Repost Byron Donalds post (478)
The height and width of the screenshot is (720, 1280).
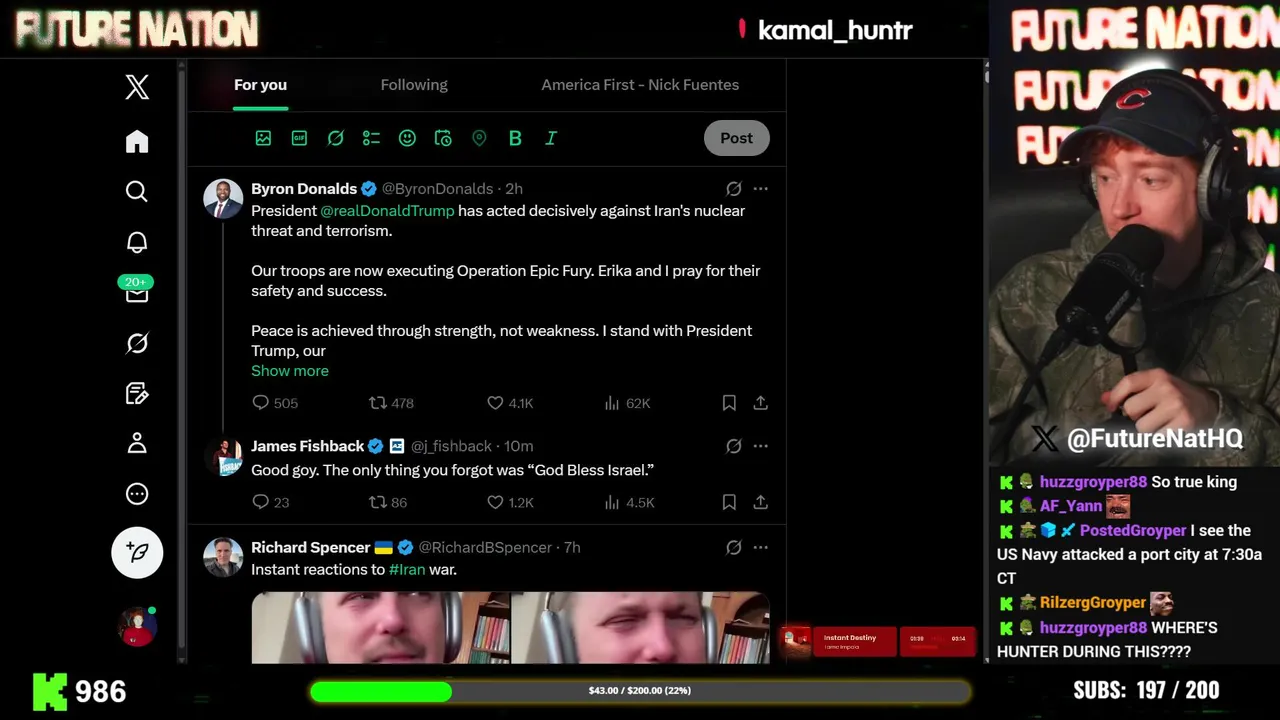(x=391, y=403)
